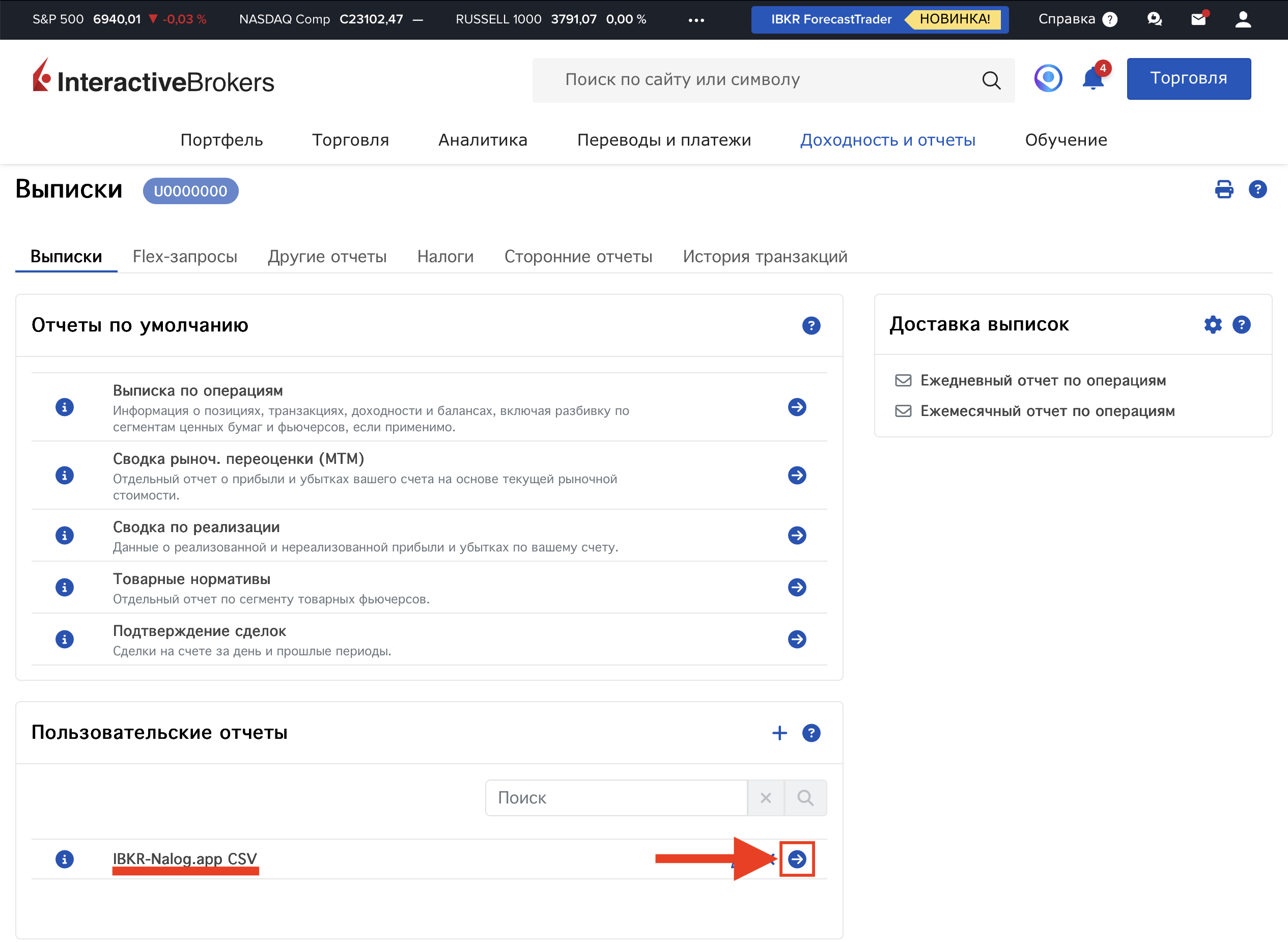Open the mail inbox icon in top bar

coord(1198,19)
